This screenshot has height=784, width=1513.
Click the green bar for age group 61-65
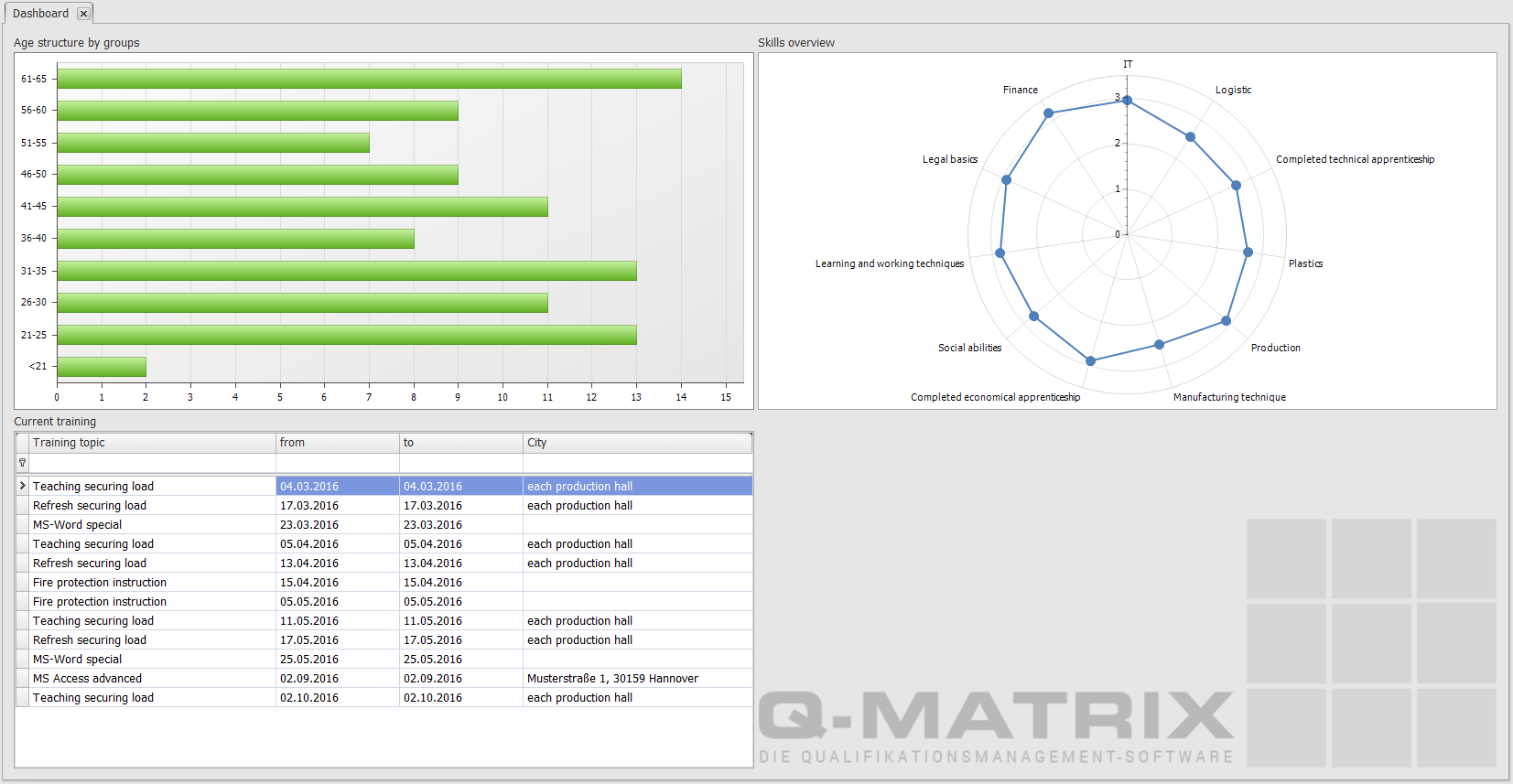369,79
